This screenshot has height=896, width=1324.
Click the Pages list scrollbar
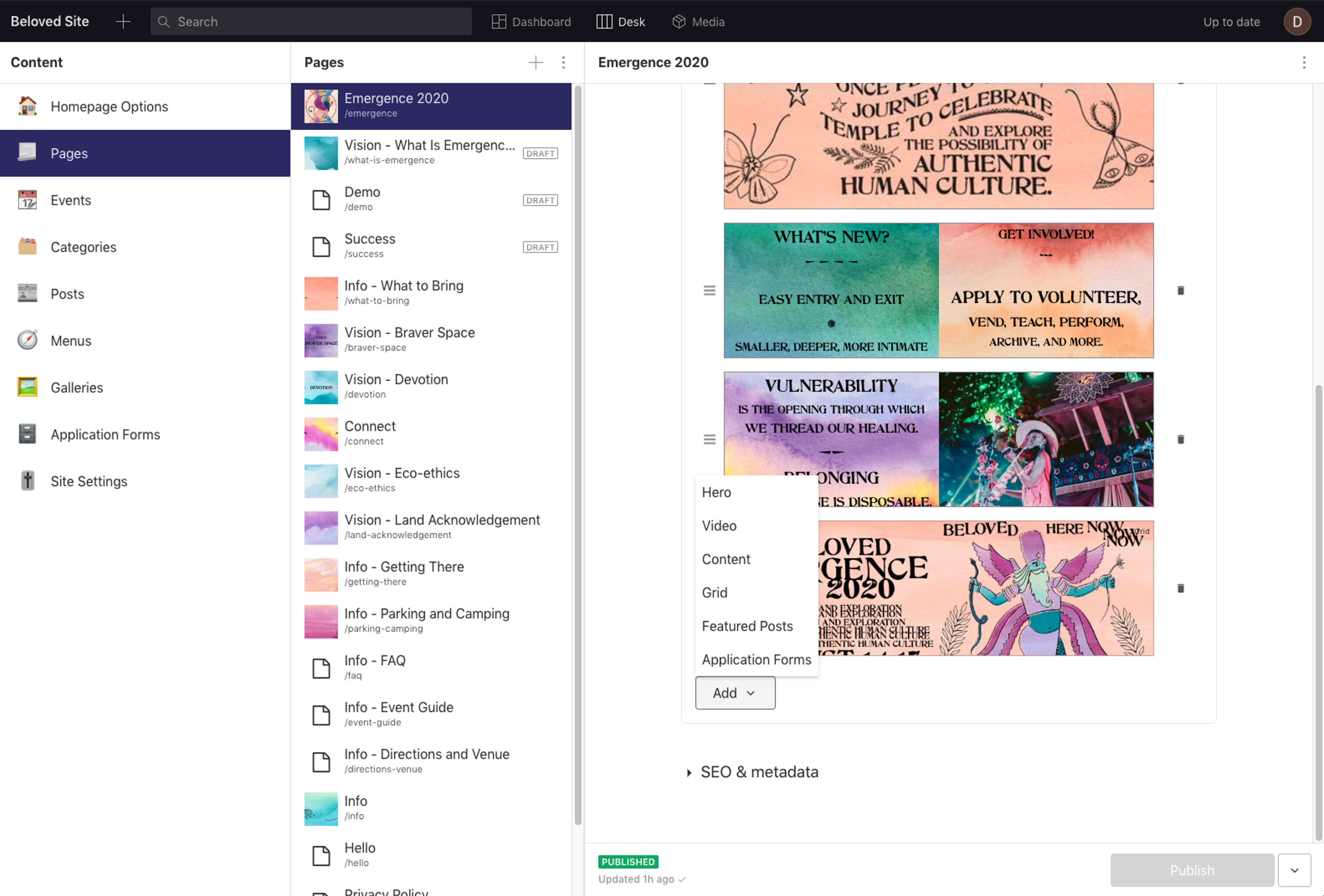point(578,455)
